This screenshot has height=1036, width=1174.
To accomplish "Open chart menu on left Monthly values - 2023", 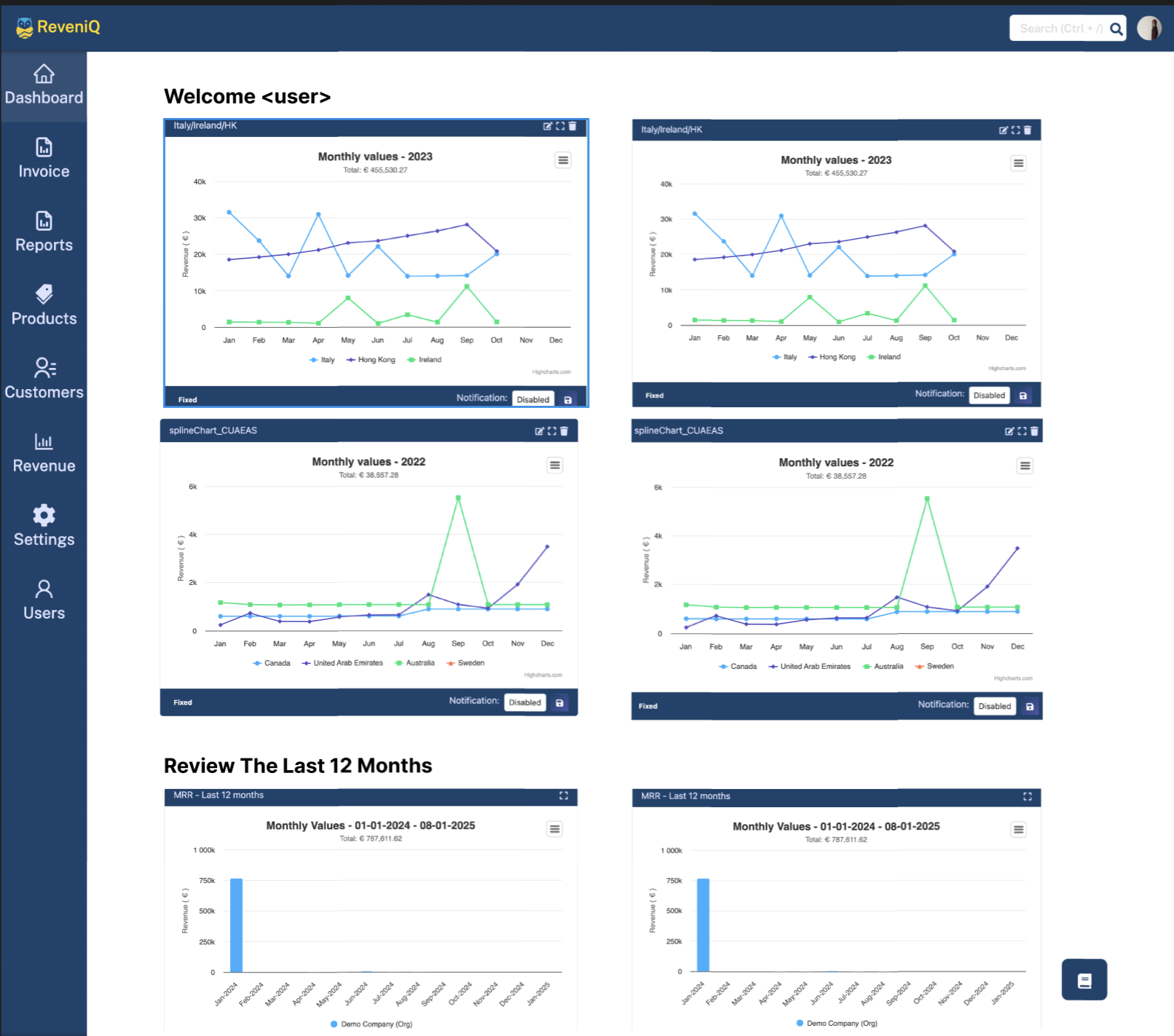I will (x=563, y=160).
